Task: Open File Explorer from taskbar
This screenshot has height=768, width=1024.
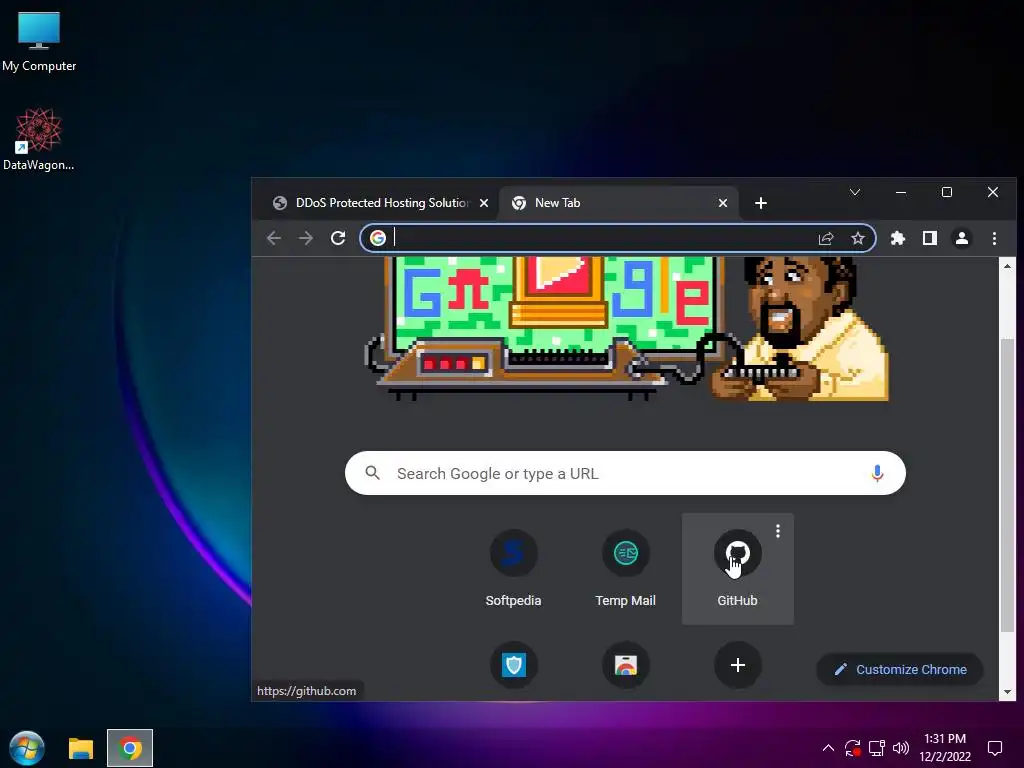Action: pos(81,748)
